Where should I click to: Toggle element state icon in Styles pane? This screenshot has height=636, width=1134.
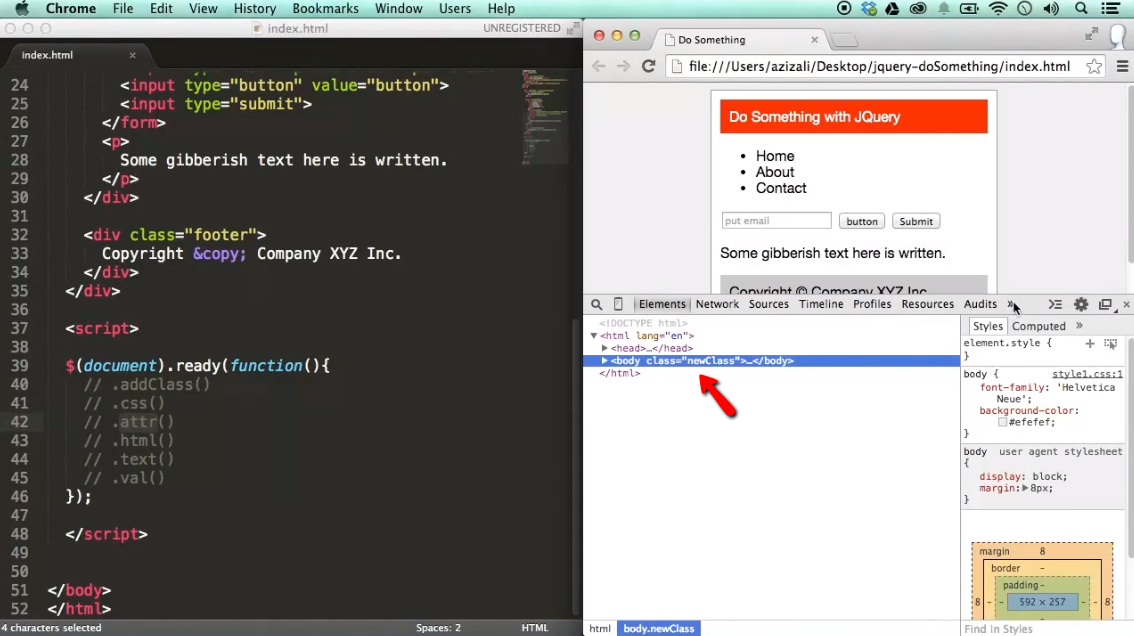click(1110, 343)
